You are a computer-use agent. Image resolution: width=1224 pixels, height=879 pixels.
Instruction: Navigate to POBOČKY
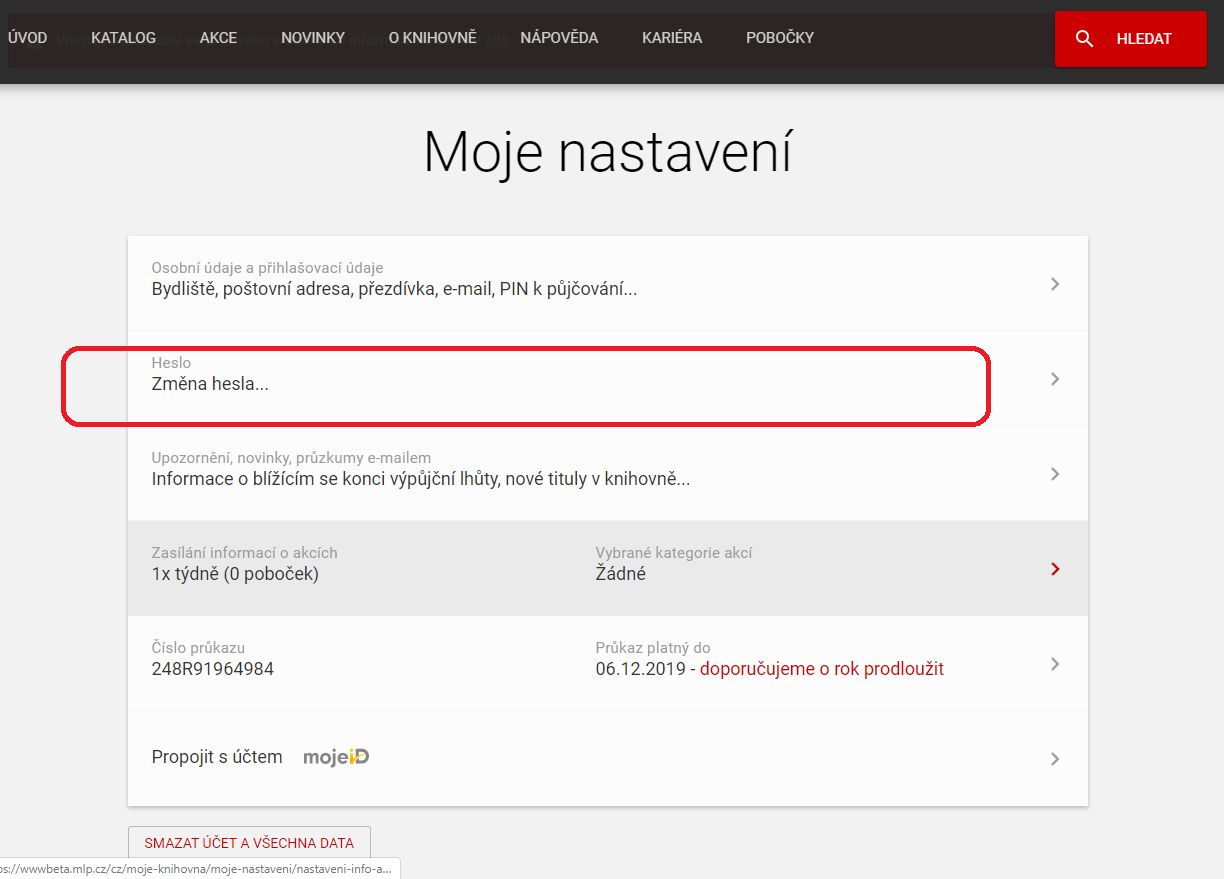pyautogui.click(x=780, y=38)
